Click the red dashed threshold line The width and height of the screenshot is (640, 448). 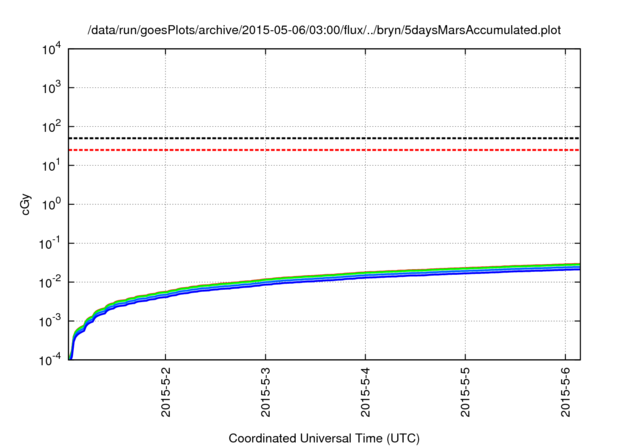(324, 150)
